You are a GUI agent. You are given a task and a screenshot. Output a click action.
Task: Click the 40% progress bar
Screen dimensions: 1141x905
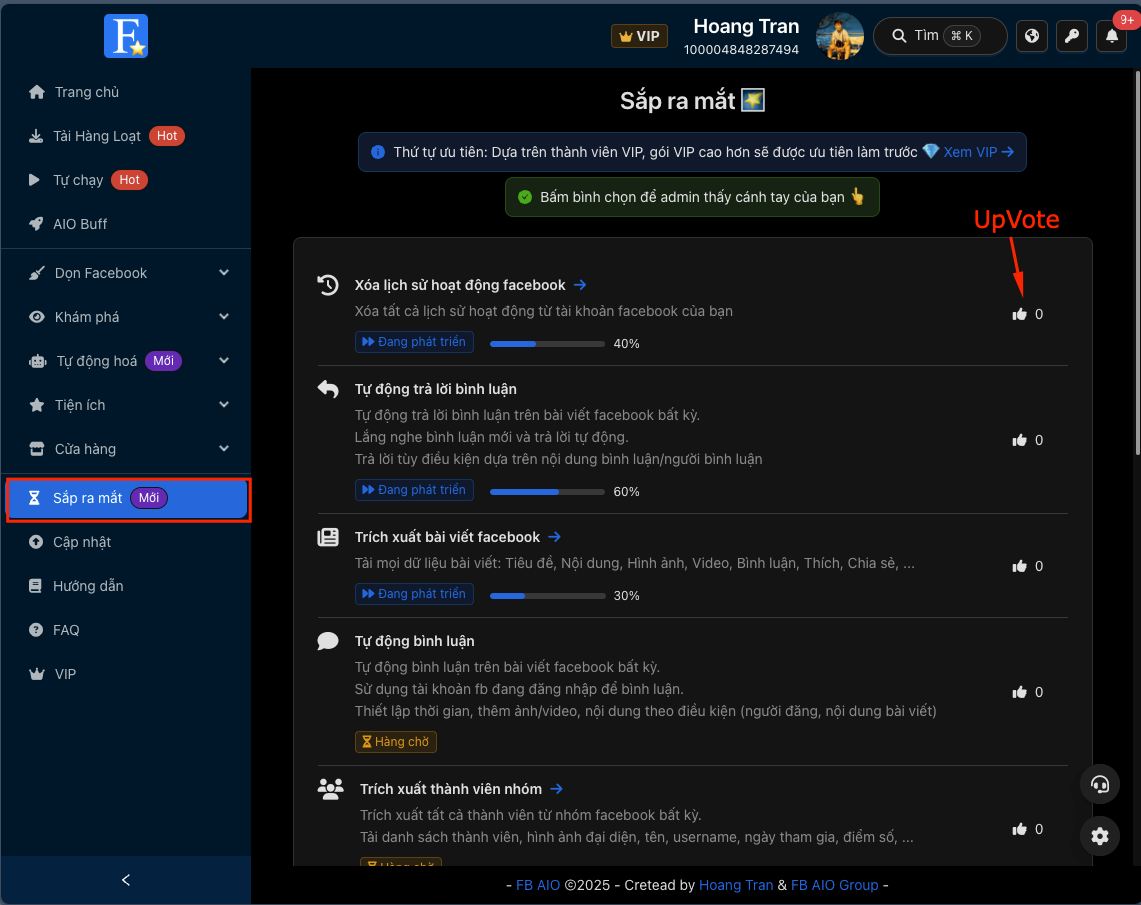547,343
